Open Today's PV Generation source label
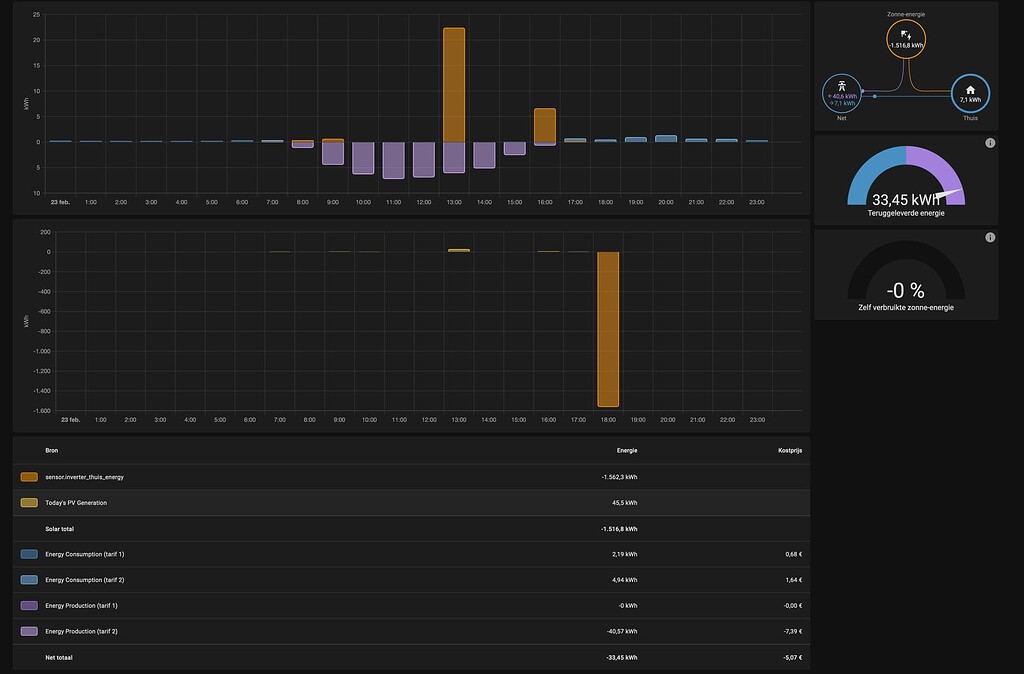Image resolution: width=1024 pixels, height=674 pixels. coord(76,502)
